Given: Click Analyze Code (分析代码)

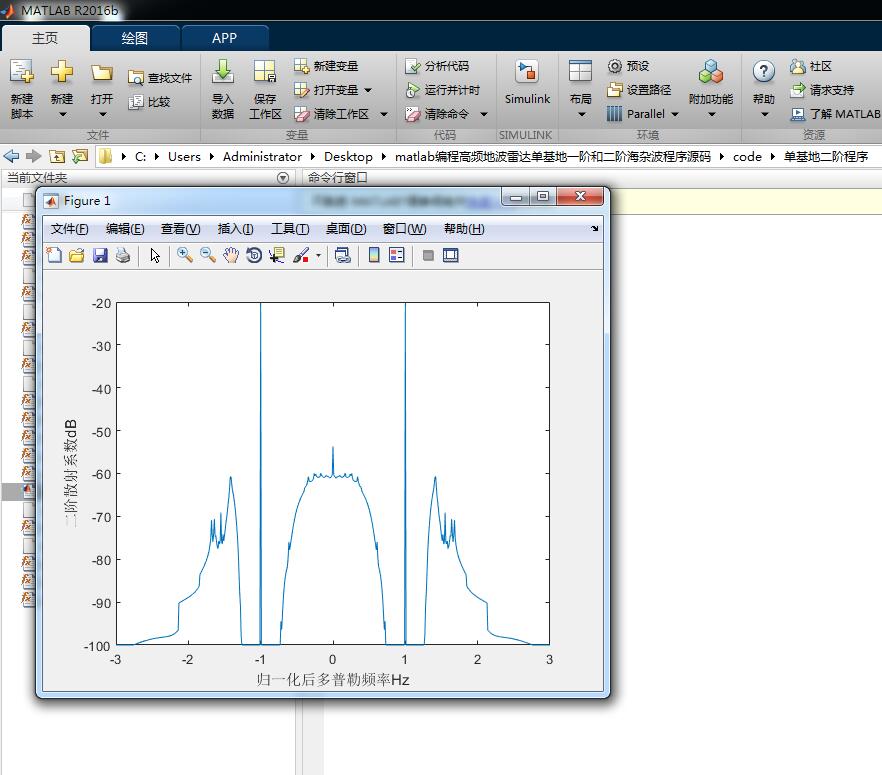Looking at the screenshot, I should (x=436, y=66).
